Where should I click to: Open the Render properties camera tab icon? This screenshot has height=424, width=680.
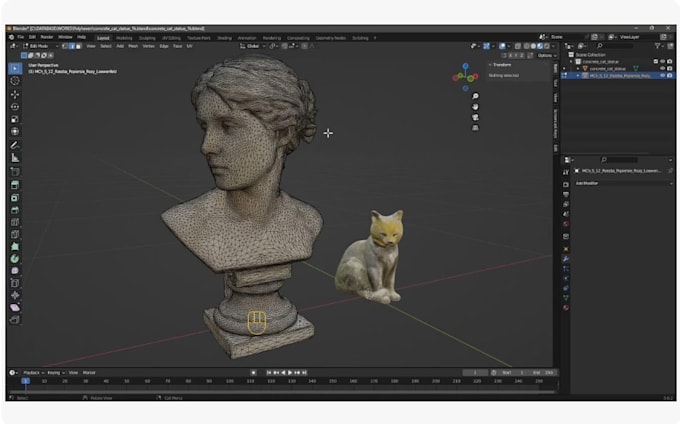click(x=566, y=184)
